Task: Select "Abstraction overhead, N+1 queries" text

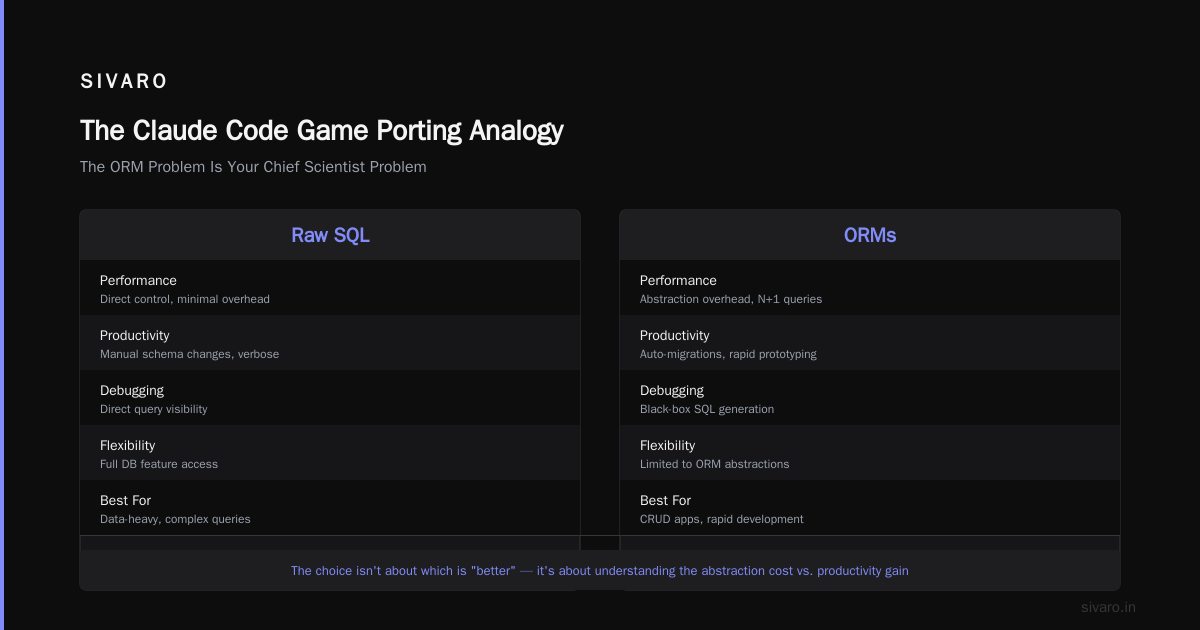Action: [731, 299]
